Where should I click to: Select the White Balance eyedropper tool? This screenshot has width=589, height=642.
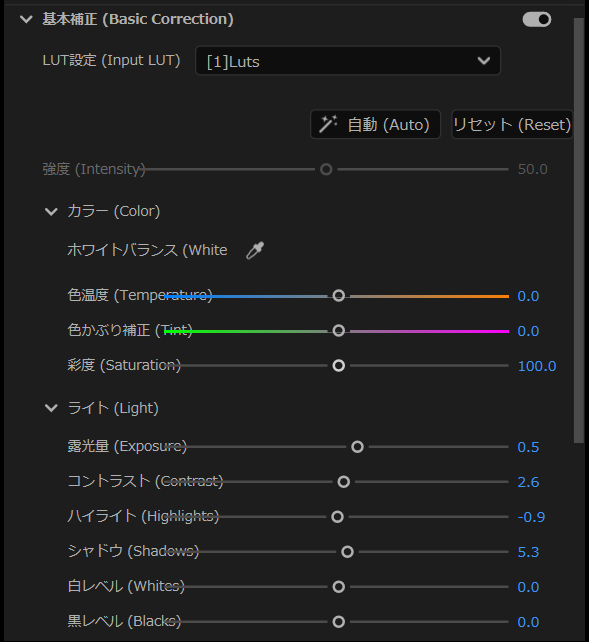(x=255, y=250)
